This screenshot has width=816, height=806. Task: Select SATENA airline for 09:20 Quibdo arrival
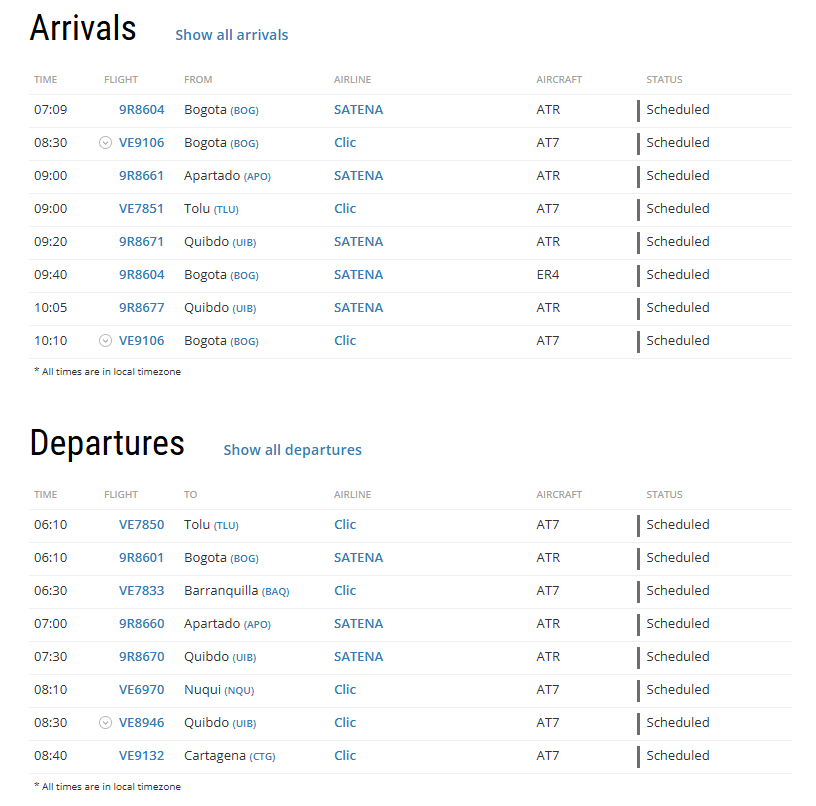click(x=359, y=242)
